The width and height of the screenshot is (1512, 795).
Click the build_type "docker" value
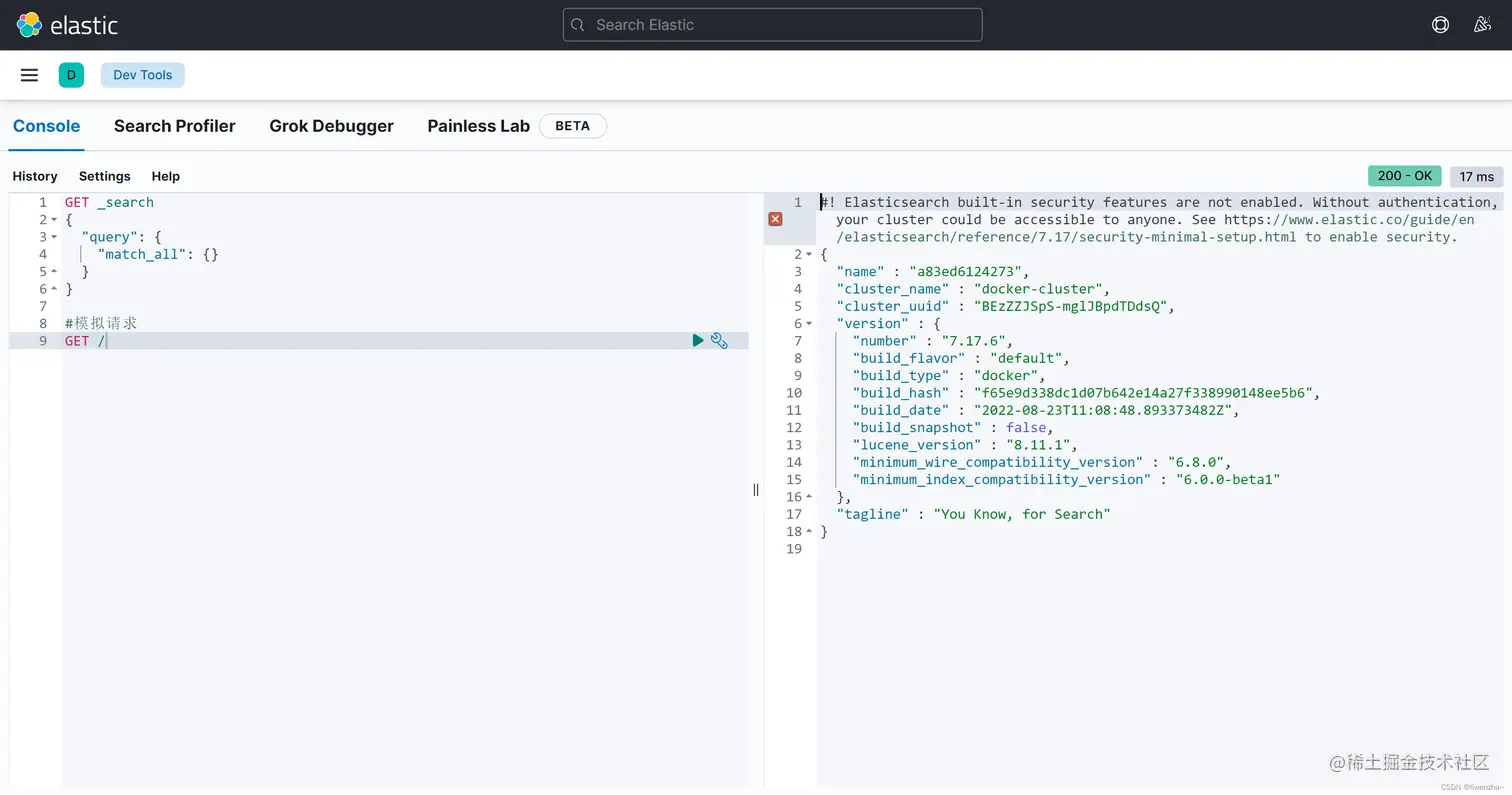(1007, 376)
